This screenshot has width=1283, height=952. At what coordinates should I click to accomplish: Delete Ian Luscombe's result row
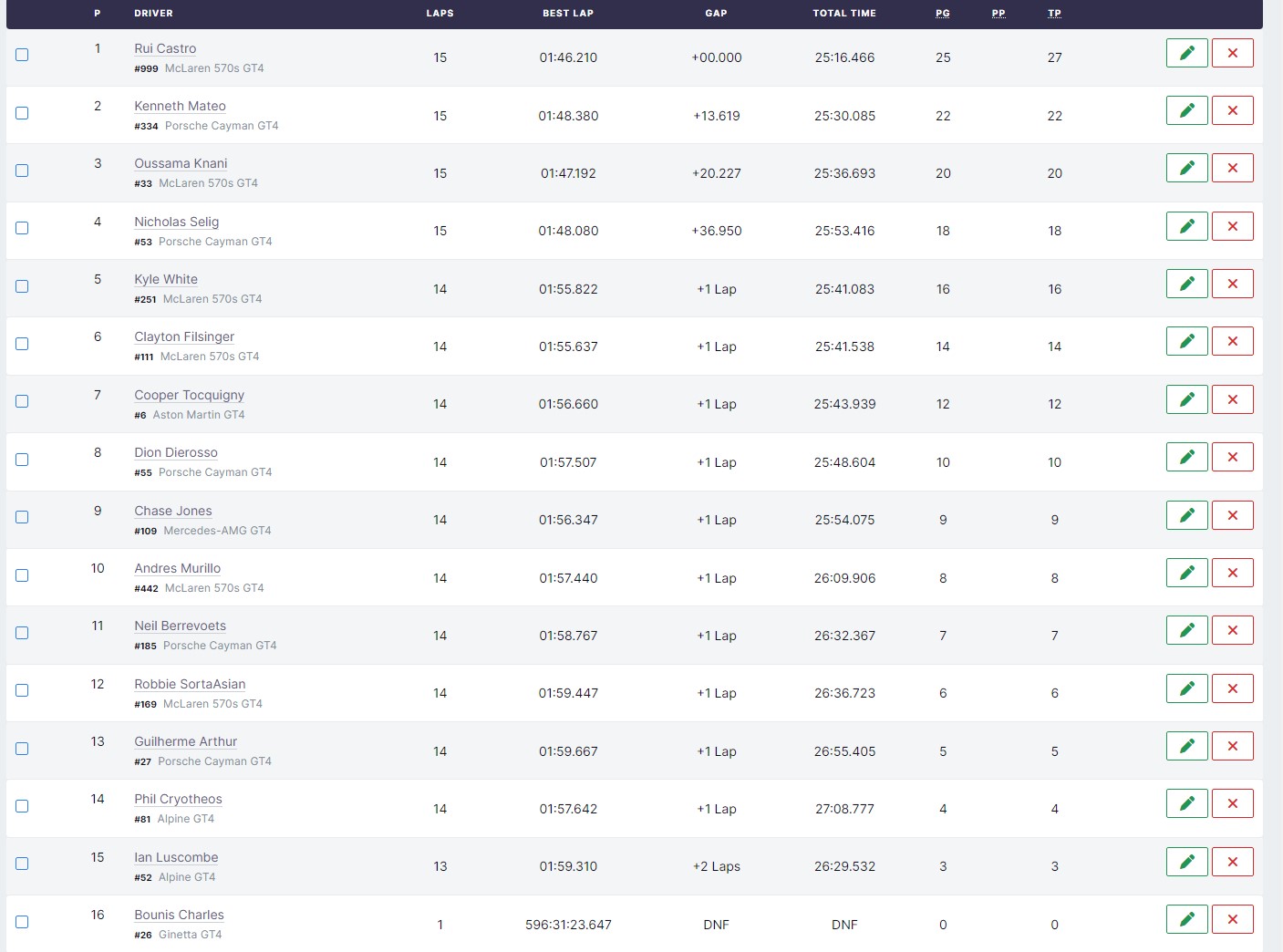(x=1232, y=862)
